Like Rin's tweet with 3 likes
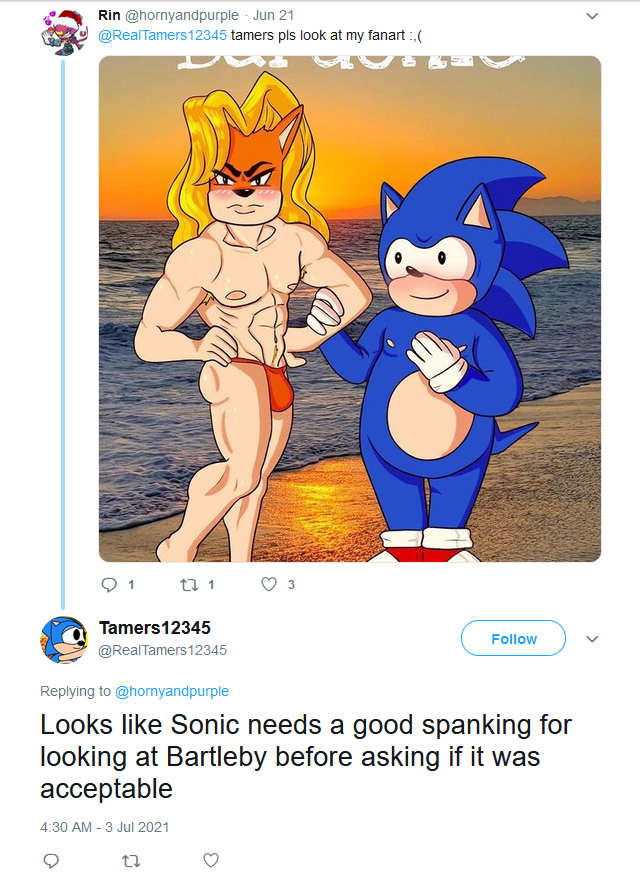 (x=268, y=584)
